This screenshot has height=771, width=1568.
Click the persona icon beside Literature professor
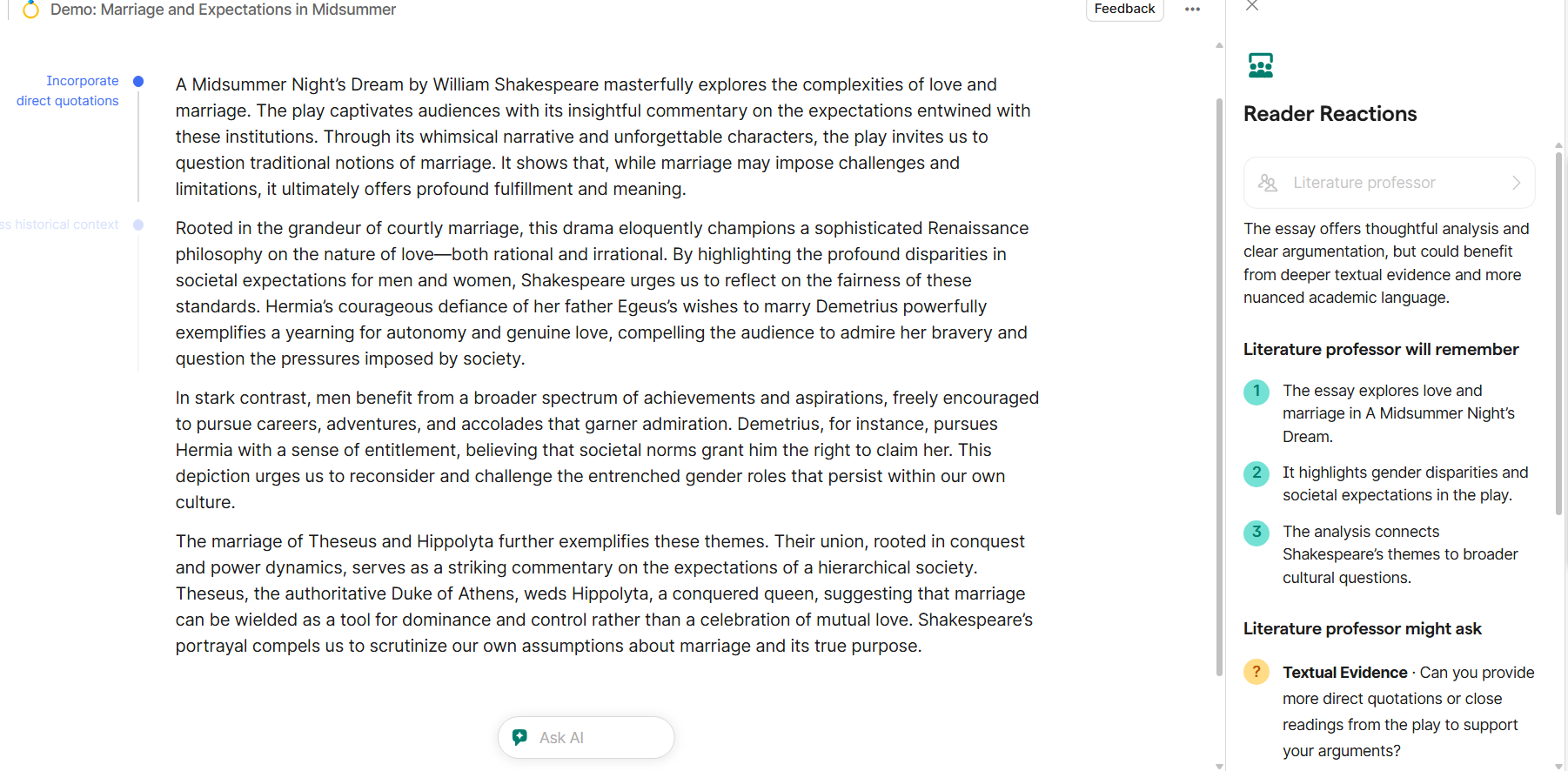tap(1268, 183)
